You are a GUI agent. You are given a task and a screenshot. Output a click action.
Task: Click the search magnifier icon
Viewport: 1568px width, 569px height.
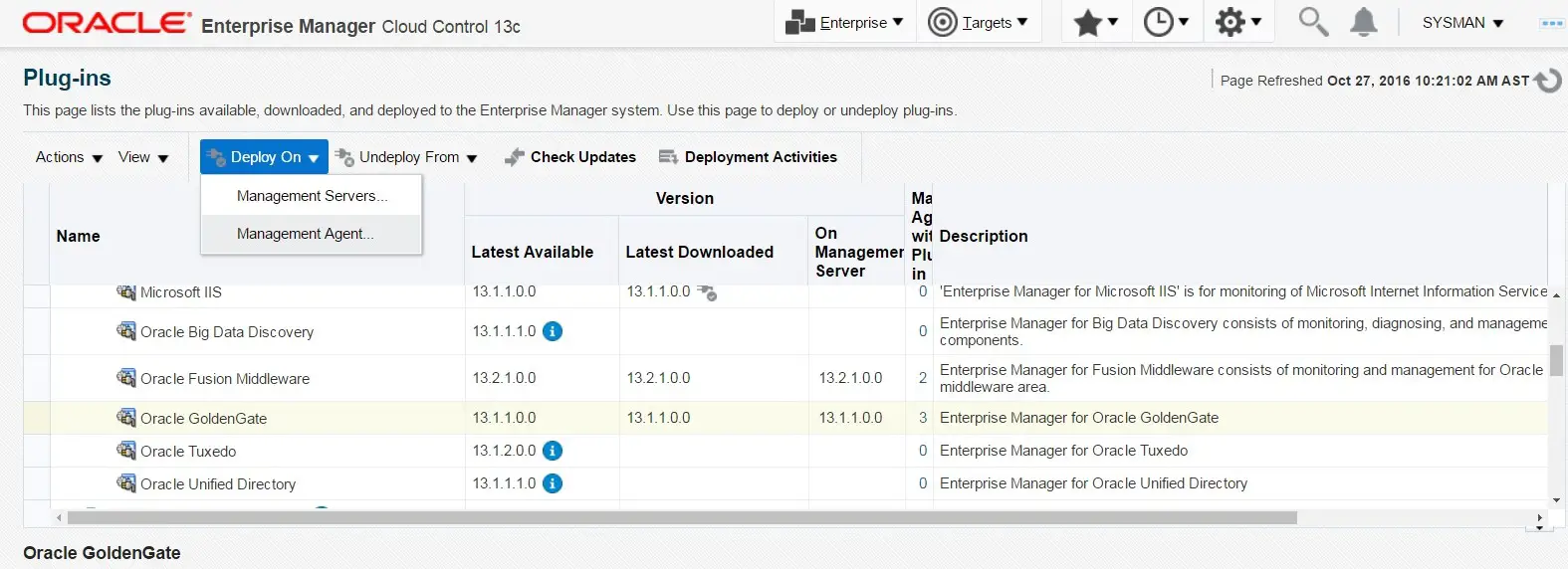[x=1313, y=22]
